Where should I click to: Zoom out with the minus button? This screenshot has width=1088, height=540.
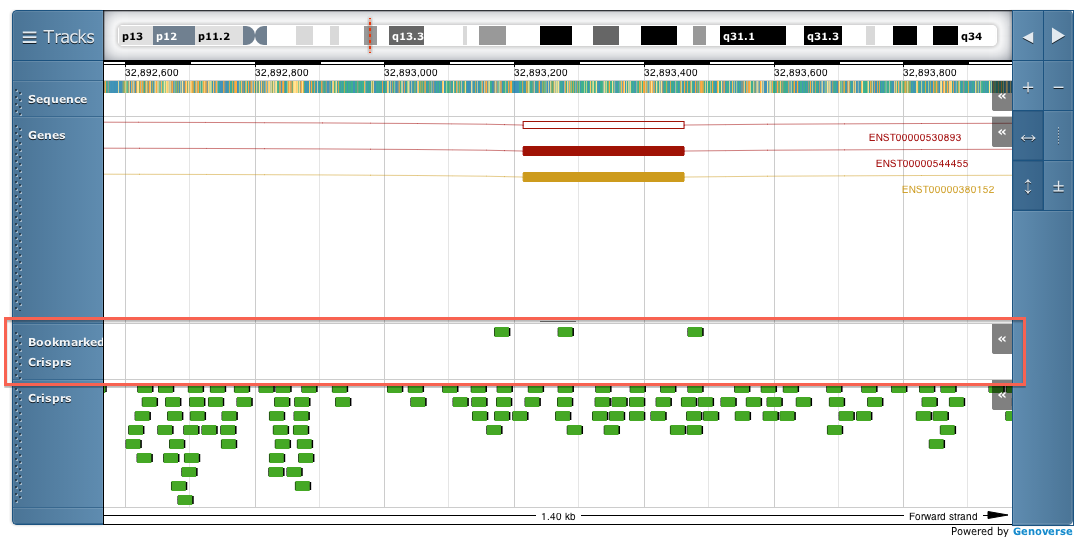(x=1059, y=87)
